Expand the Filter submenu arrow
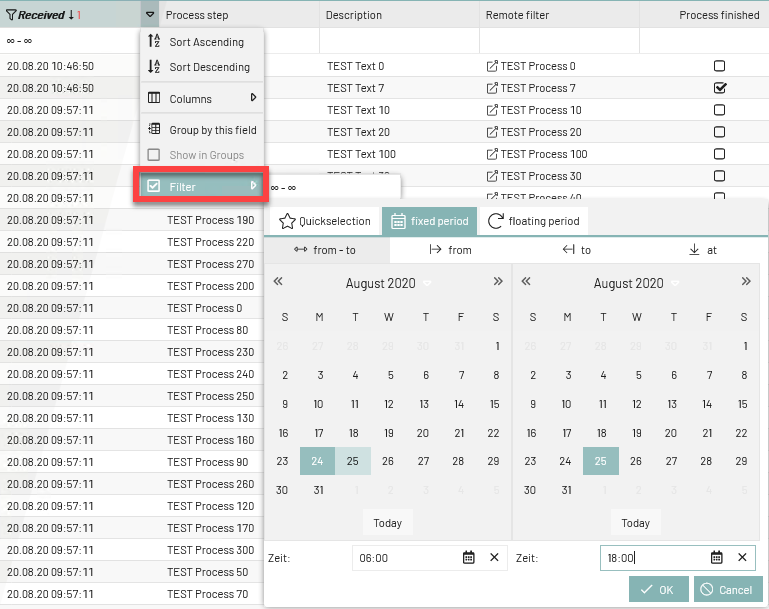 coord(254,186)
